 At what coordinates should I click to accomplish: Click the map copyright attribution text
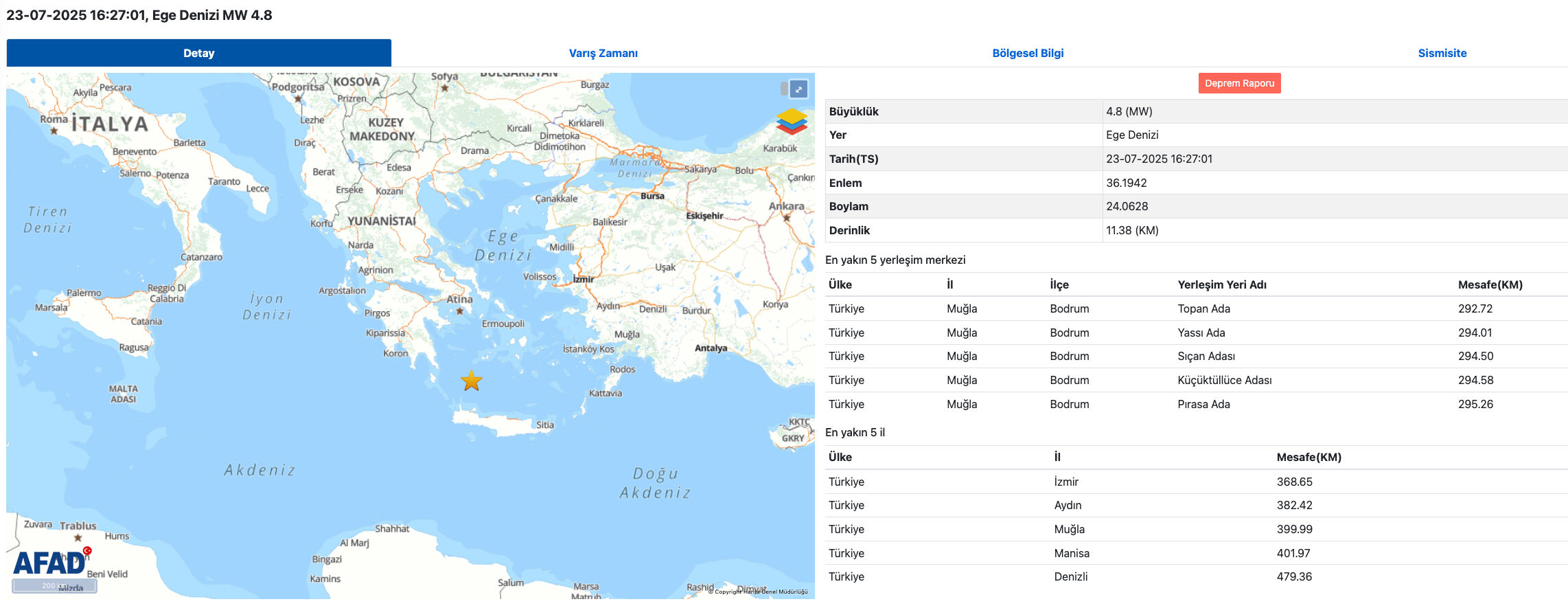757,592
